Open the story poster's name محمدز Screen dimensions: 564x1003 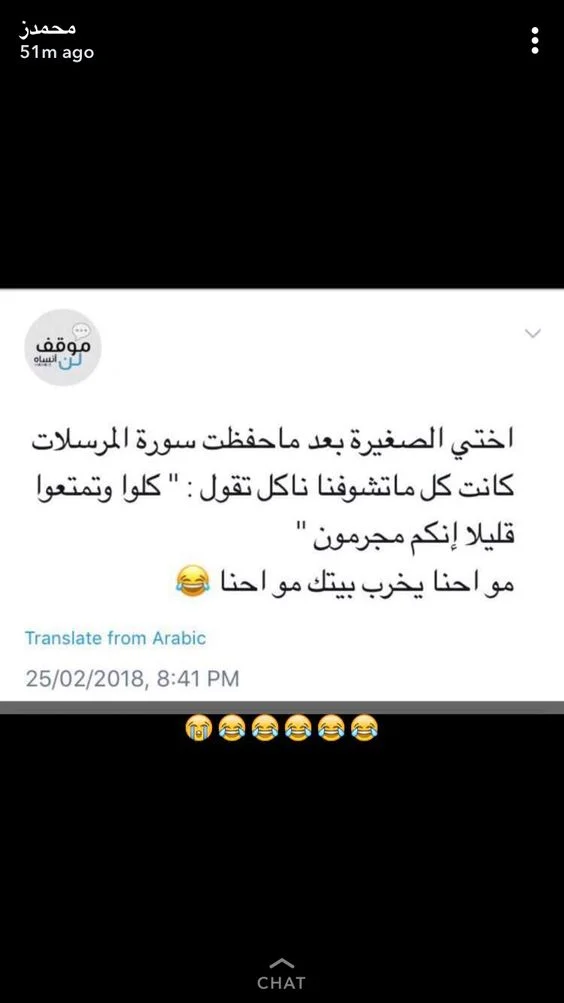click(48, 29)
